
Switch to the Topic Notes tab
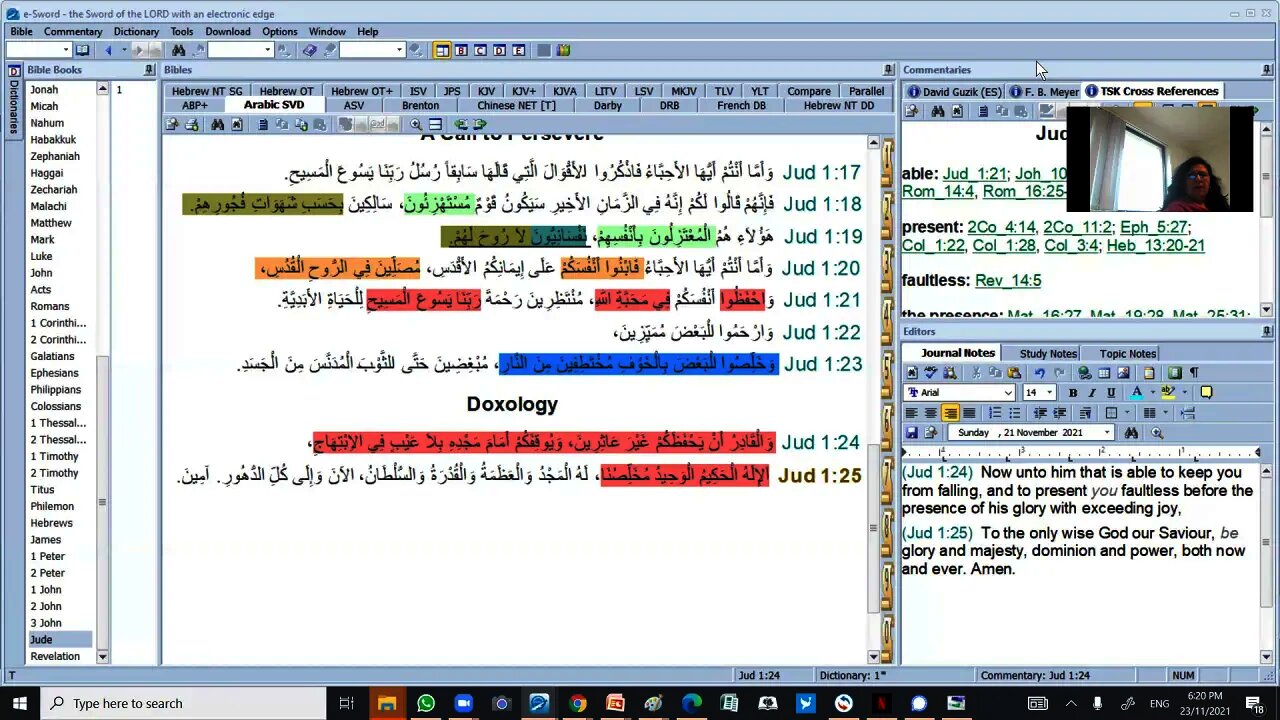pos(1128,353)
